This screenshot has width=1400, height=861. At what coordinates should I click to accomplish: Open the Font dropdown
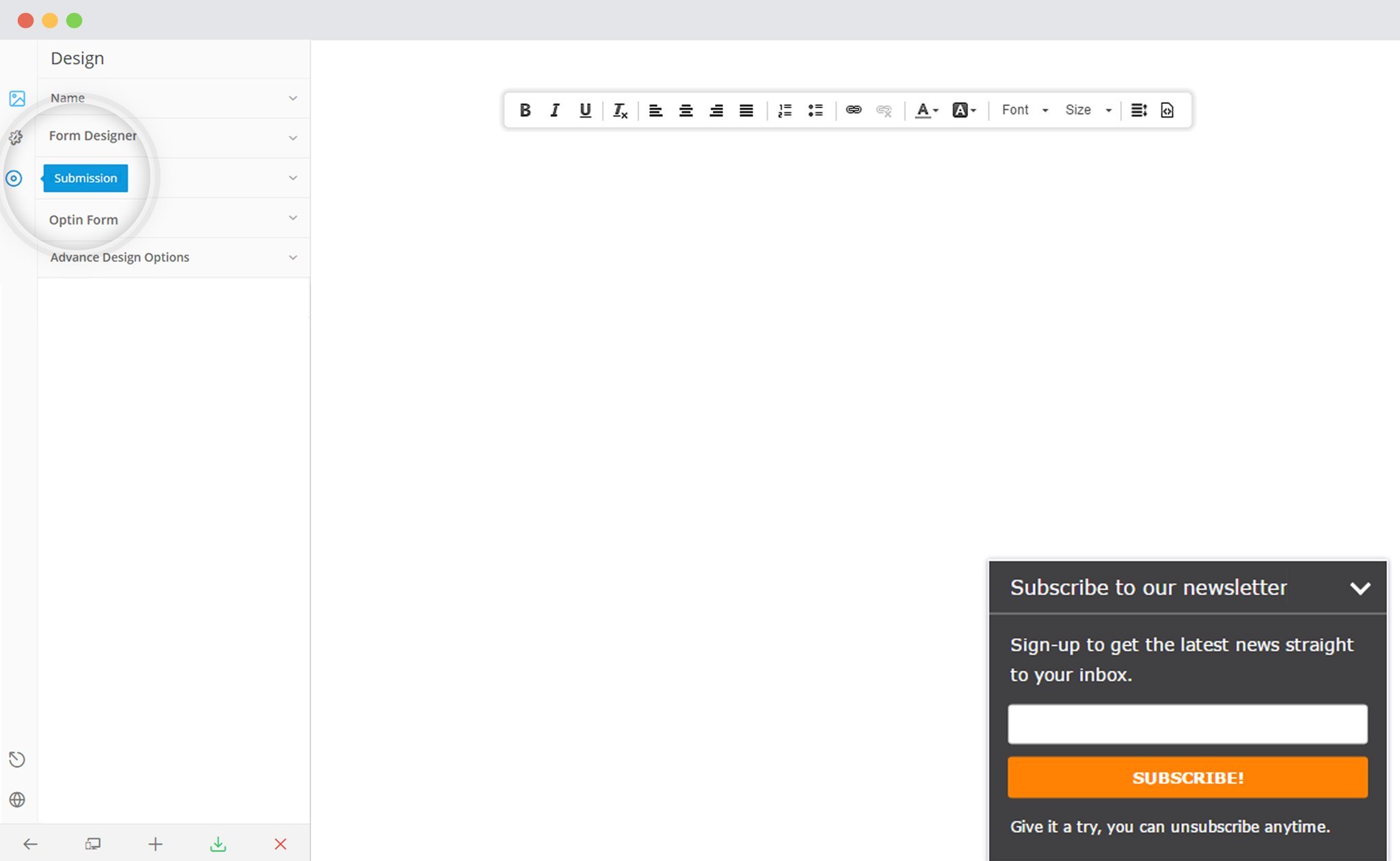pos(1025,110)
